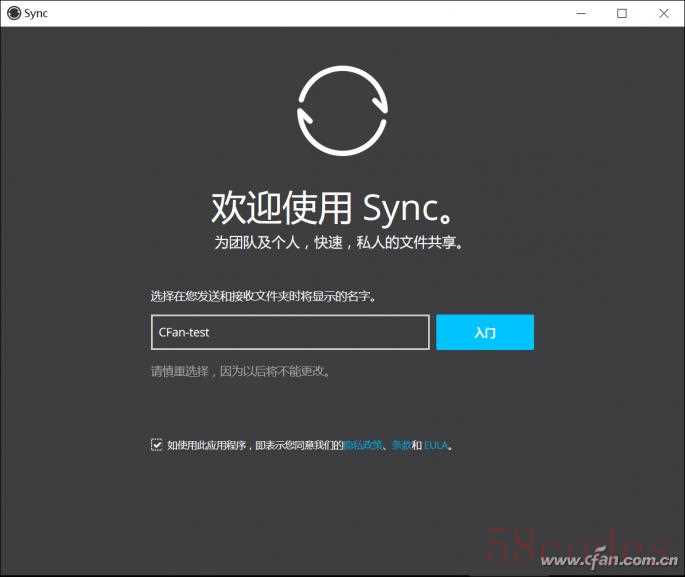Viewport: 685px width, 577px height.
Task: Uncheck the agreement checkbox
Action: (156, 445)
